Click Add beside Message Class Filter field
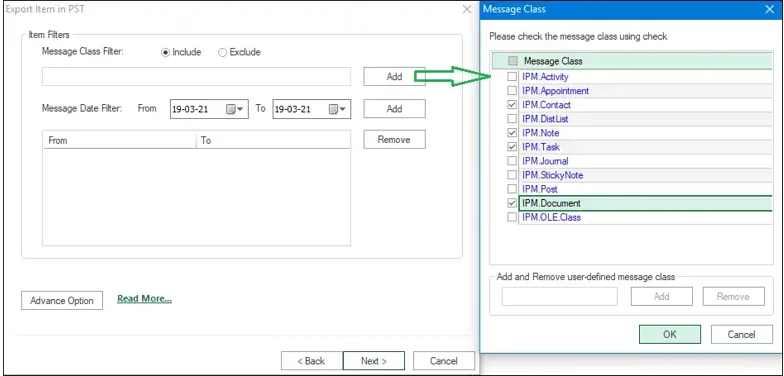The height and width of the screenshot is (376, 784). [394, 76]
